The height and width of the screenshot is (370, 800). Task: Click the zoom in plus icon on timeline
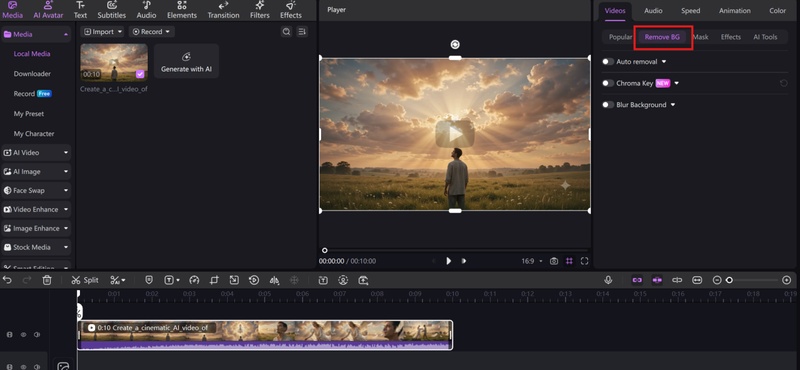[x=786, y=280]
